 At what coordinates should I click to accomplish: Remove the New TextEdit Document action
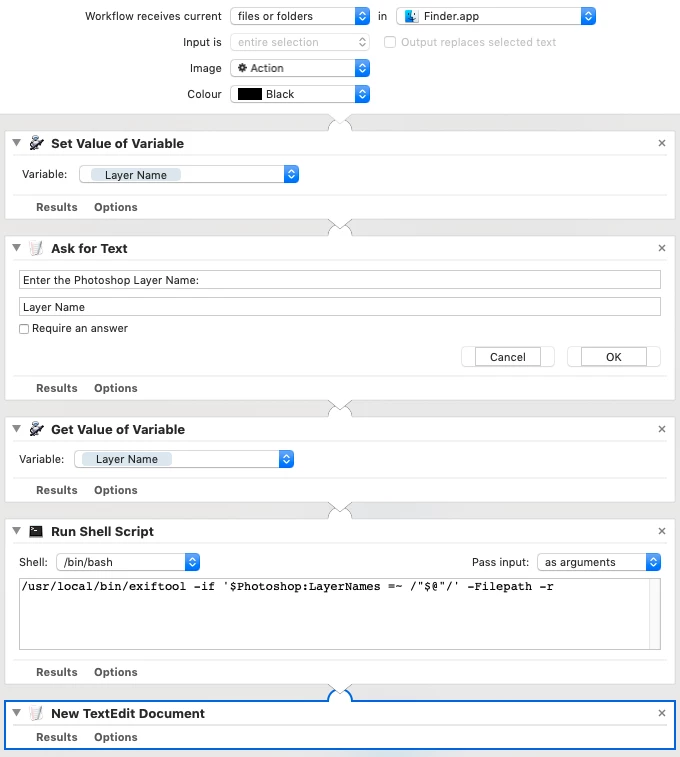click(662, 713)
